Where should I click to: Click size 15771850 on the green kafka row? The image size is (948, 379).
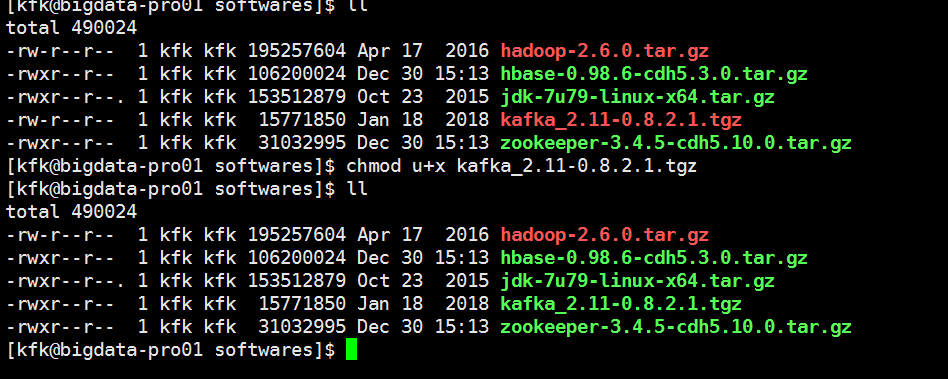[302, 303]
